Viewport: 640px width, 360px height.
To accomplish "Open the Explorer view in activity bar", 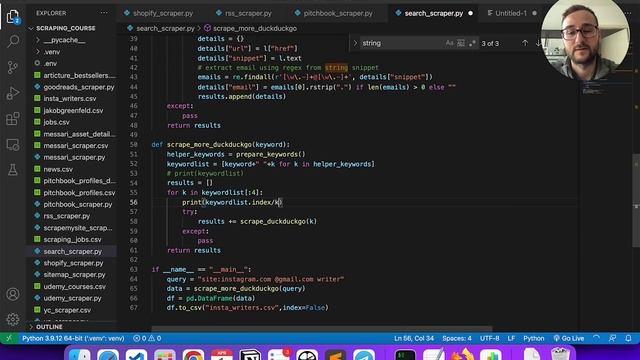I will (13, 17).
